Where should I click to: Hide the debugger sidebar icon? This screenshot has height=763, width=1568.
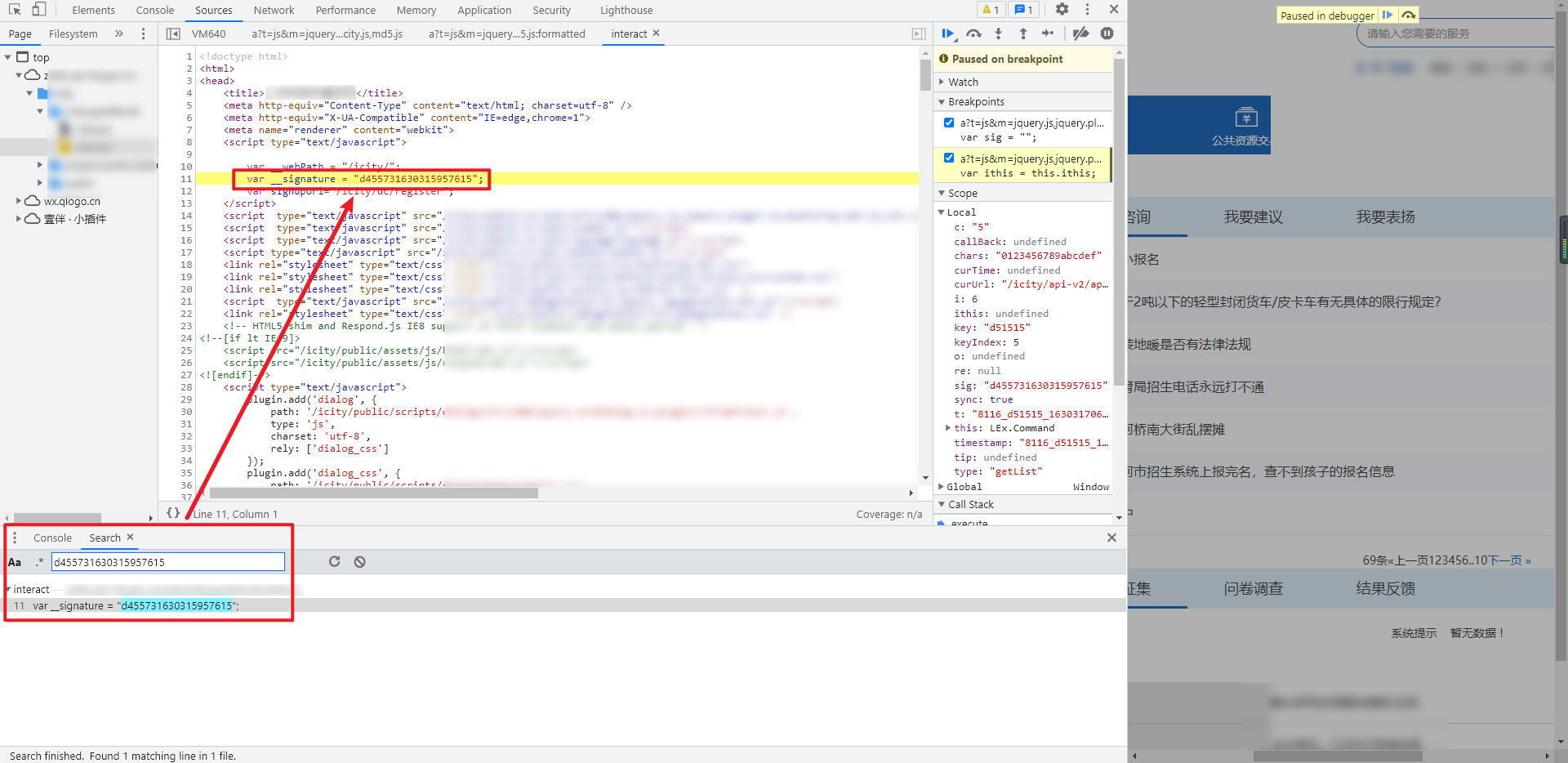919,33
